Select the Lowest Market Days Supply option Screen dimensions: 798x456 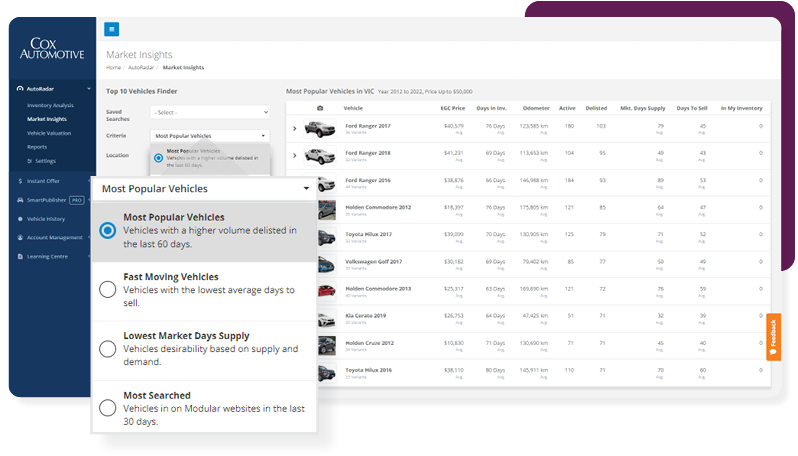[107, 349]
